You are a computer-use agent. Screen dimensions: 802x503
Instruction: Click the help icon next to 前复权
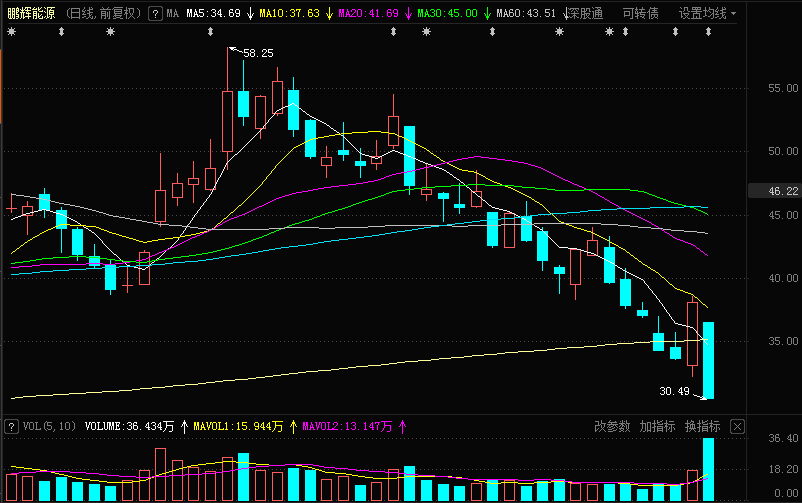pos(154,14)
